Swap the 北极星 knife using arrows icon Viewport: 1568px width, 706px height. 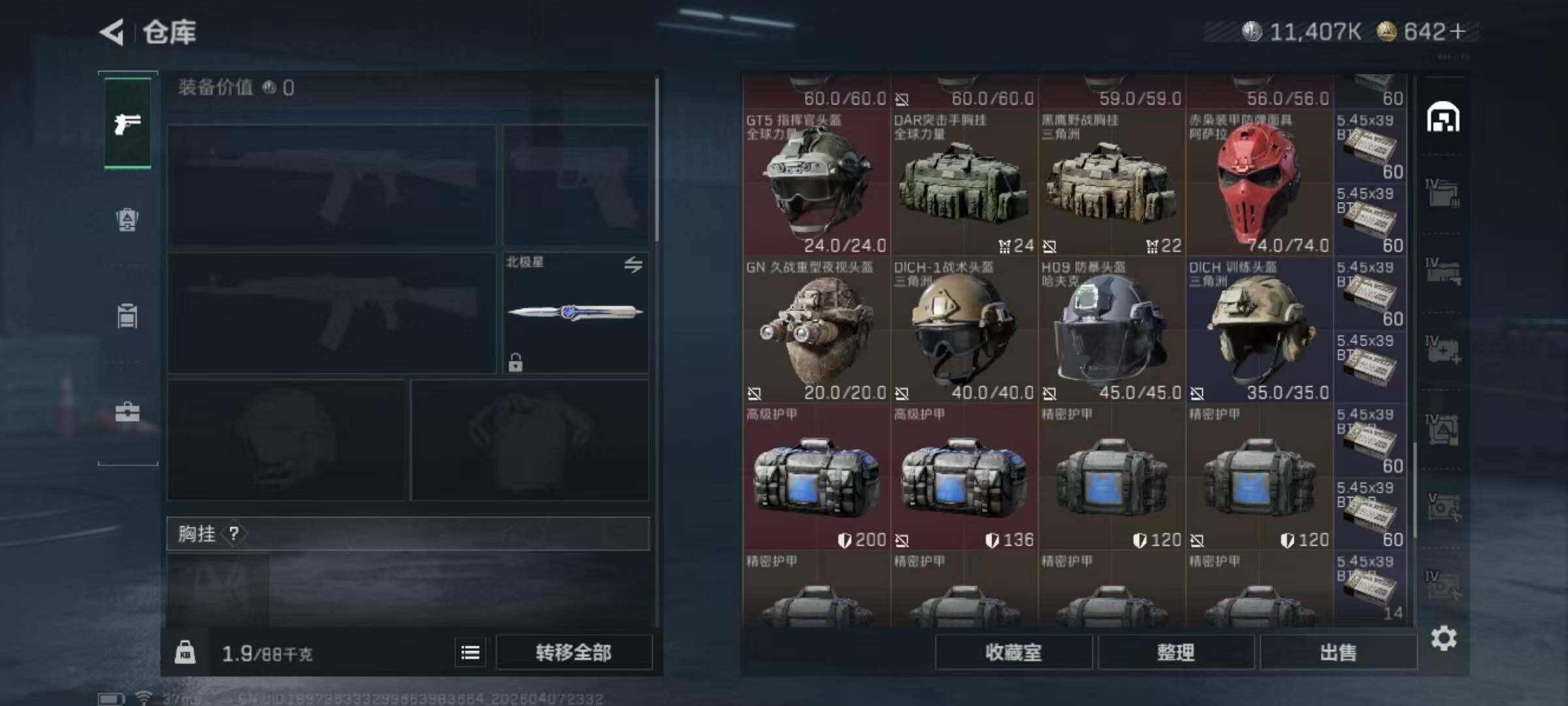pos(632,265)
